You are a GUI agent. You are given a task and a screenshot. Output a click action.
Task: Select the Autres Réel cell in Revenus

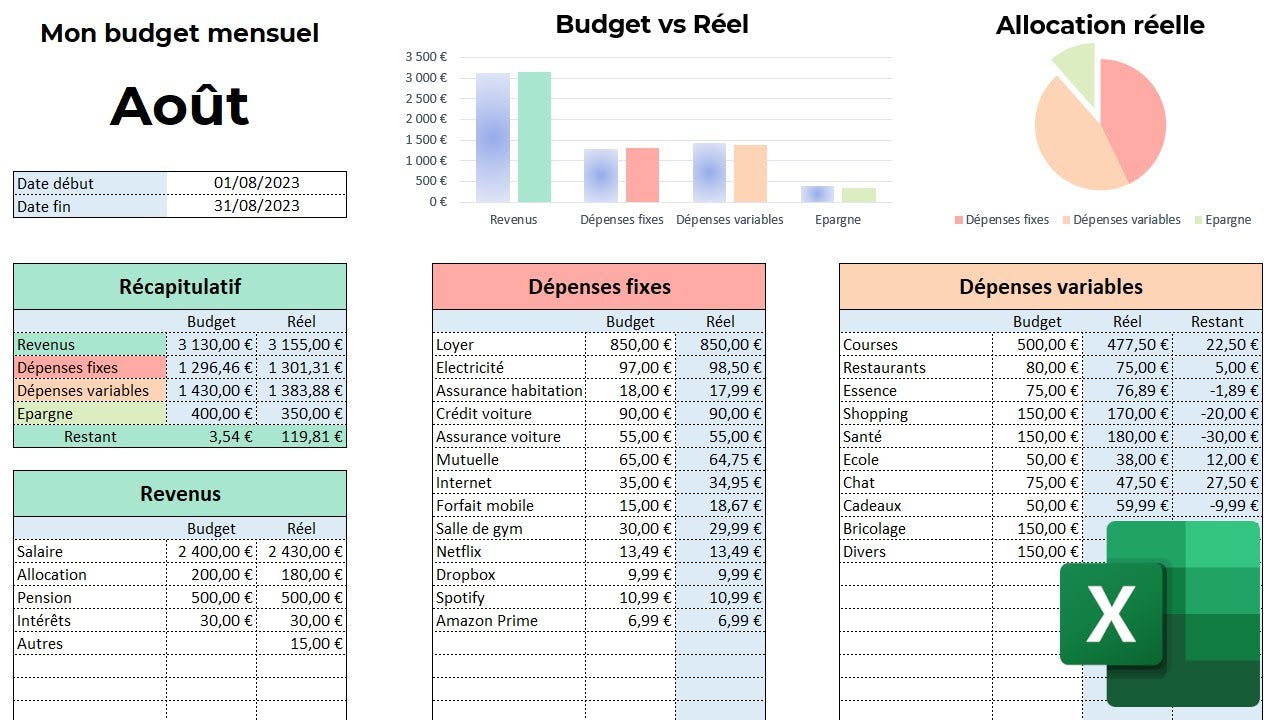coord(301,644)
